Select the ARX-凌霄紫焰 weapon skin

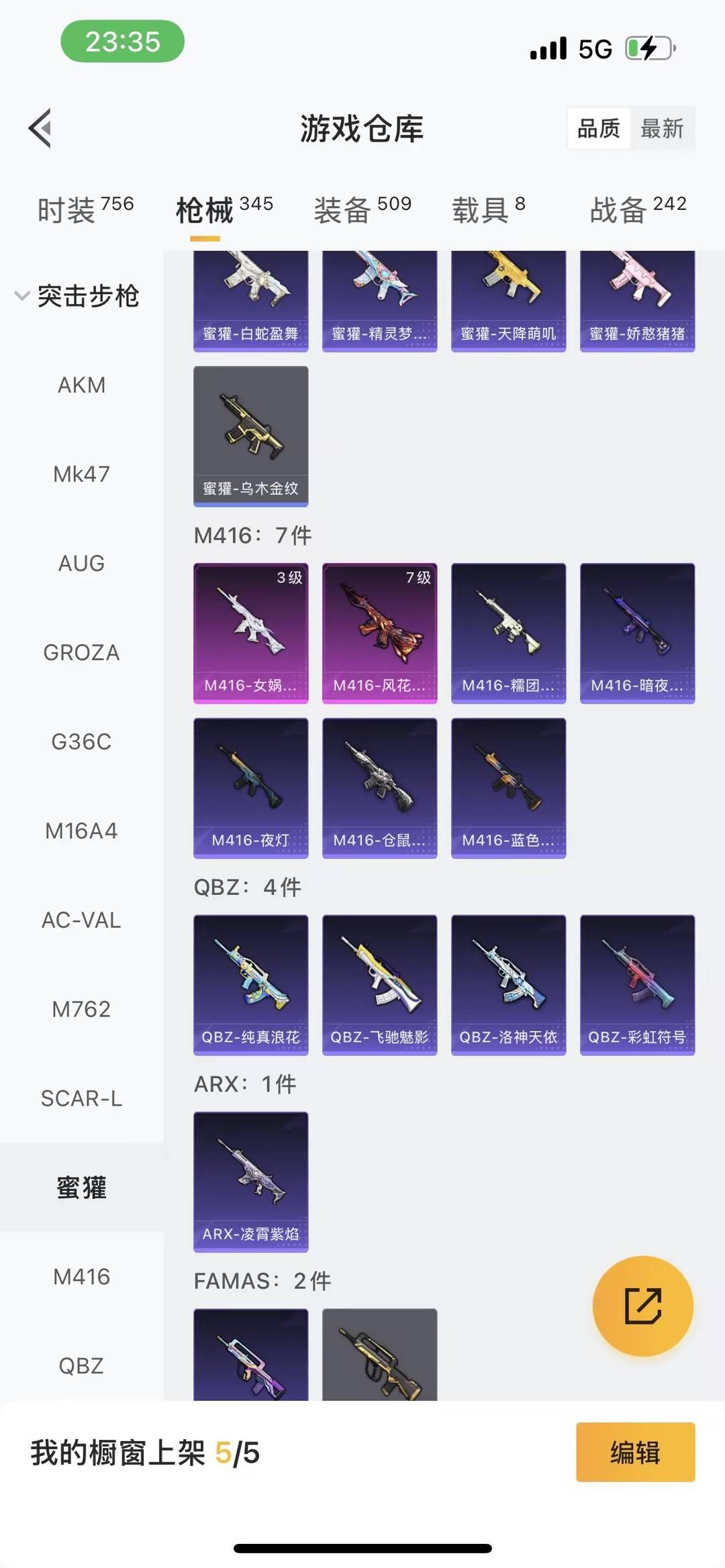tap(251, 1182)
